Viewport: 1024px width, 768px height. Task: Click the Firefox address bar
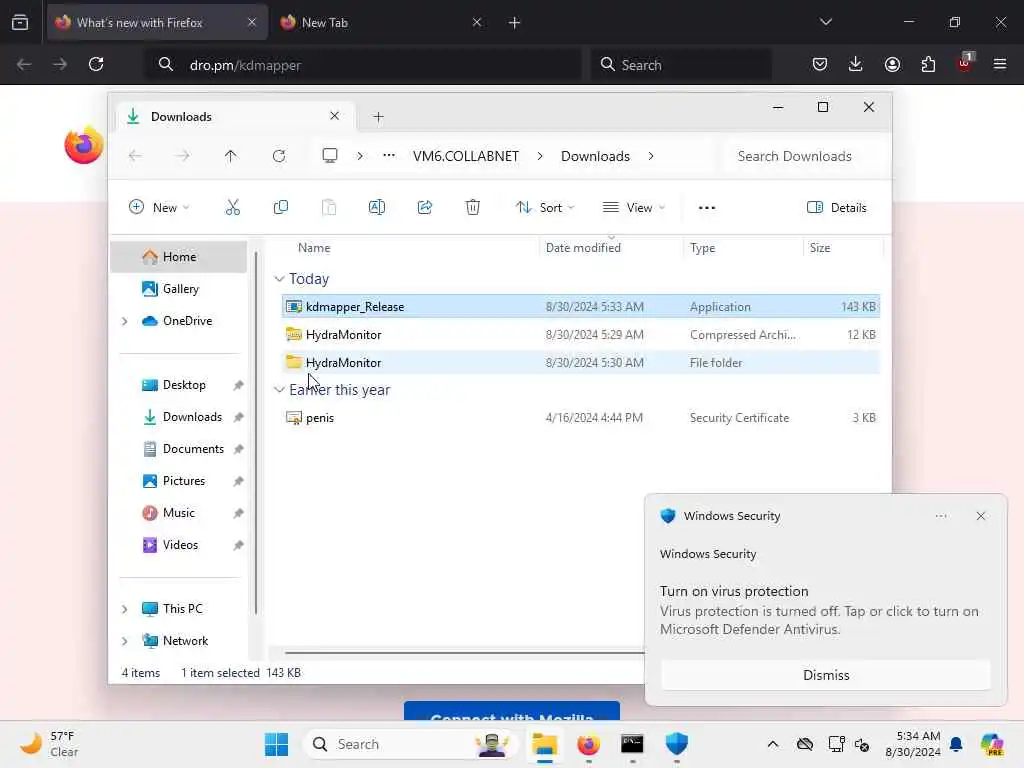coord(362,65)
